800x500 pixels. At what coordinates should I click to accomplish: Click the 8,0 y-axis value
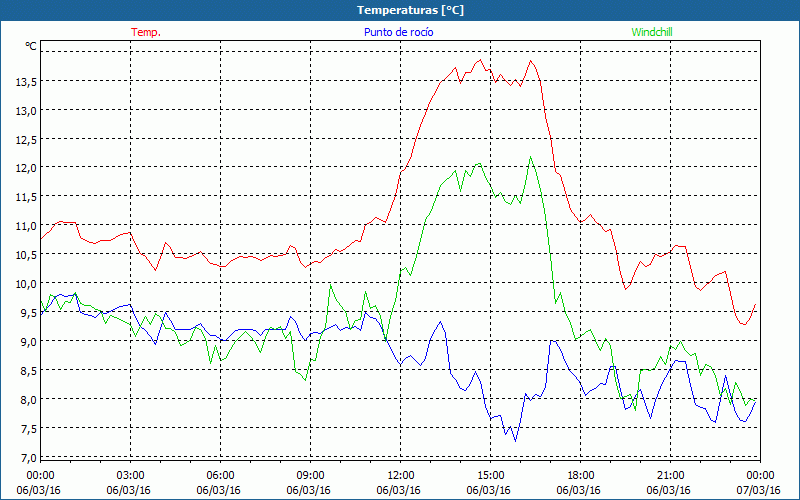(x=28, y=399)
